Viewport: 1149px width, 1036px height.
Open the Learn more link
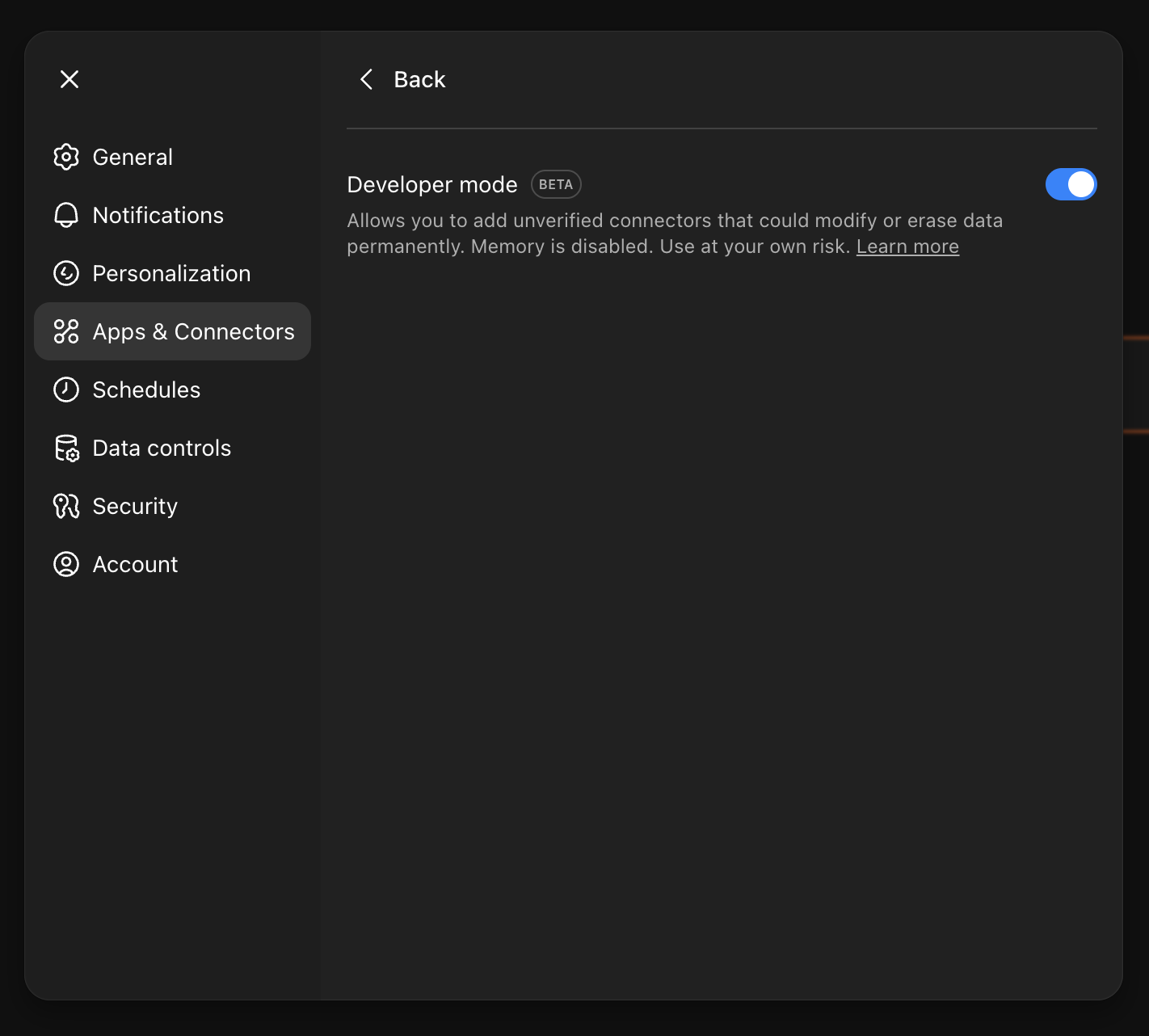tap(907, 246)
